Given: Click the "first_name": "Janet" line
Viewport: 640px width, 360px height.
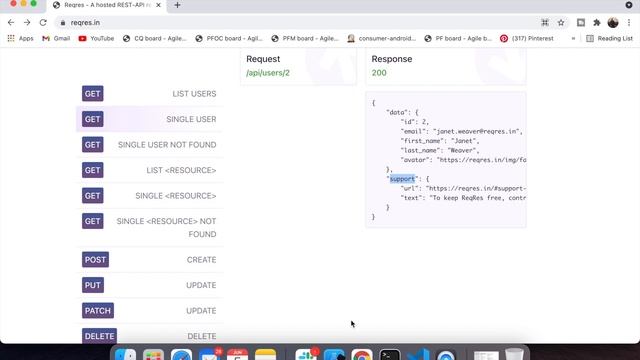Looking at the screenshot, I should [440, 141].
